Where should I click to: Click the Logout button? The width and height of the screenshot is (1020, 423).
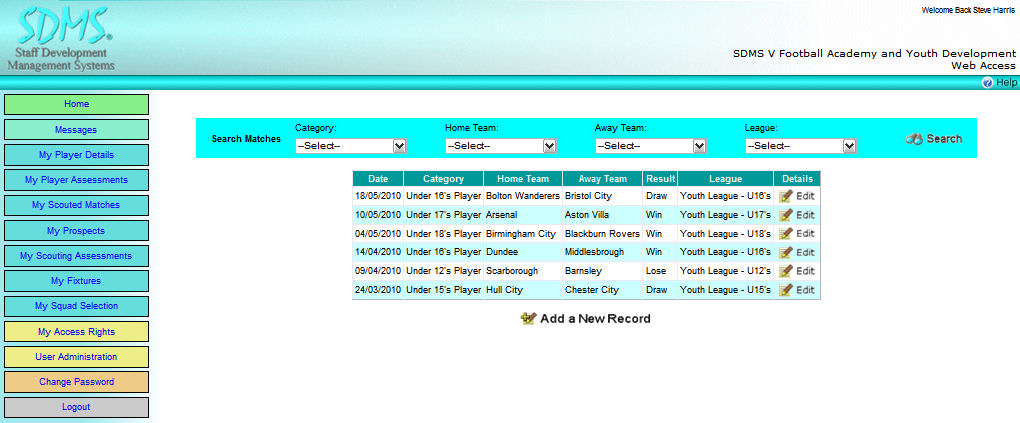click(x=76, y=407)
